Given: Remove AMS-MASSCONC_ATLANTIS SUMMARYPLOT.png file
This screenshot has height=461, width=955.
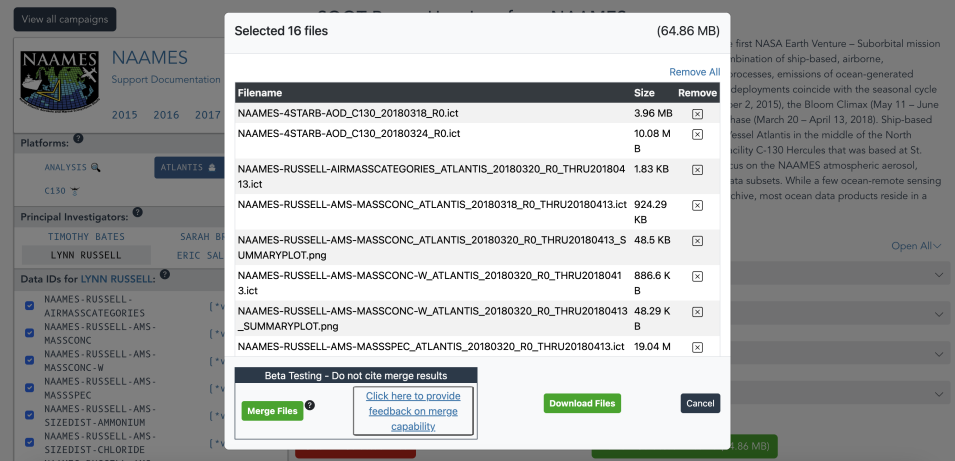Looking at the screenshot, I should click(x=697, y=241).
